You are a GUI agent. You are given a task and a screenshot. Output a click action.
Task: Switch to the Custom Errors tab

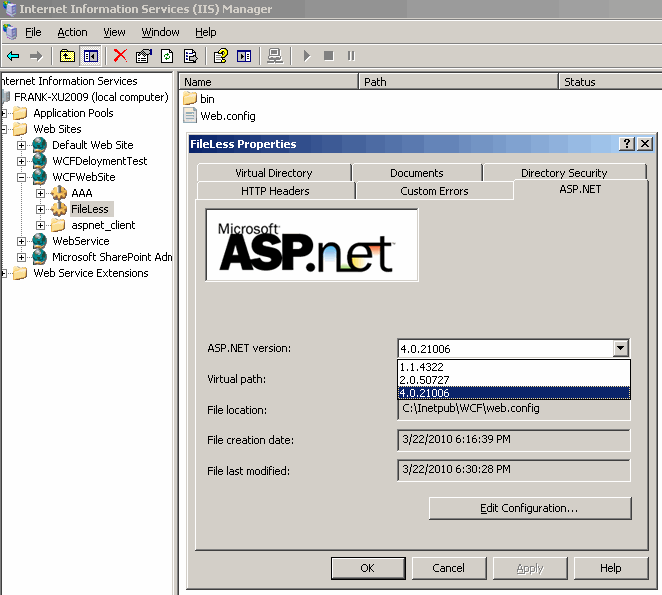(434, 191)
